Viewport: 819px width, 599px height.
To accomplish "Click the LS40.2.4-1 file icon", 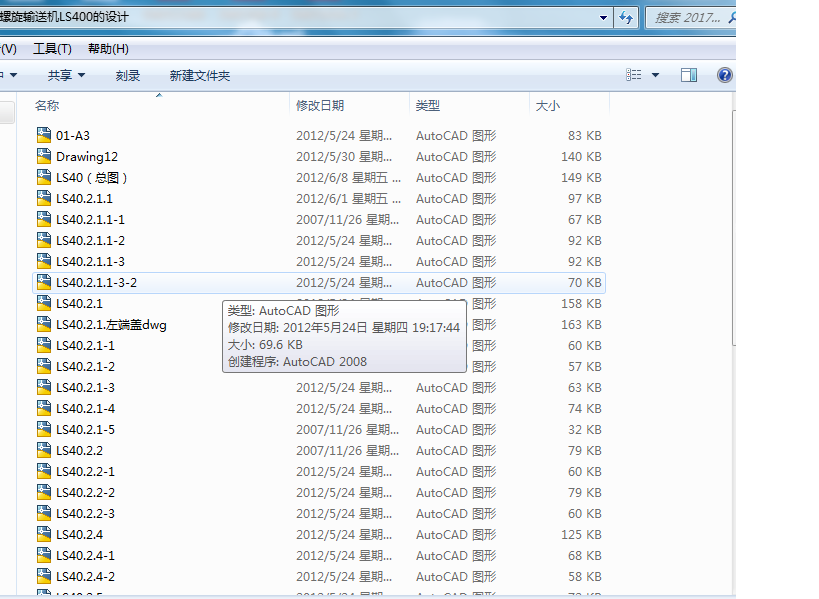I will click(44, 555).
